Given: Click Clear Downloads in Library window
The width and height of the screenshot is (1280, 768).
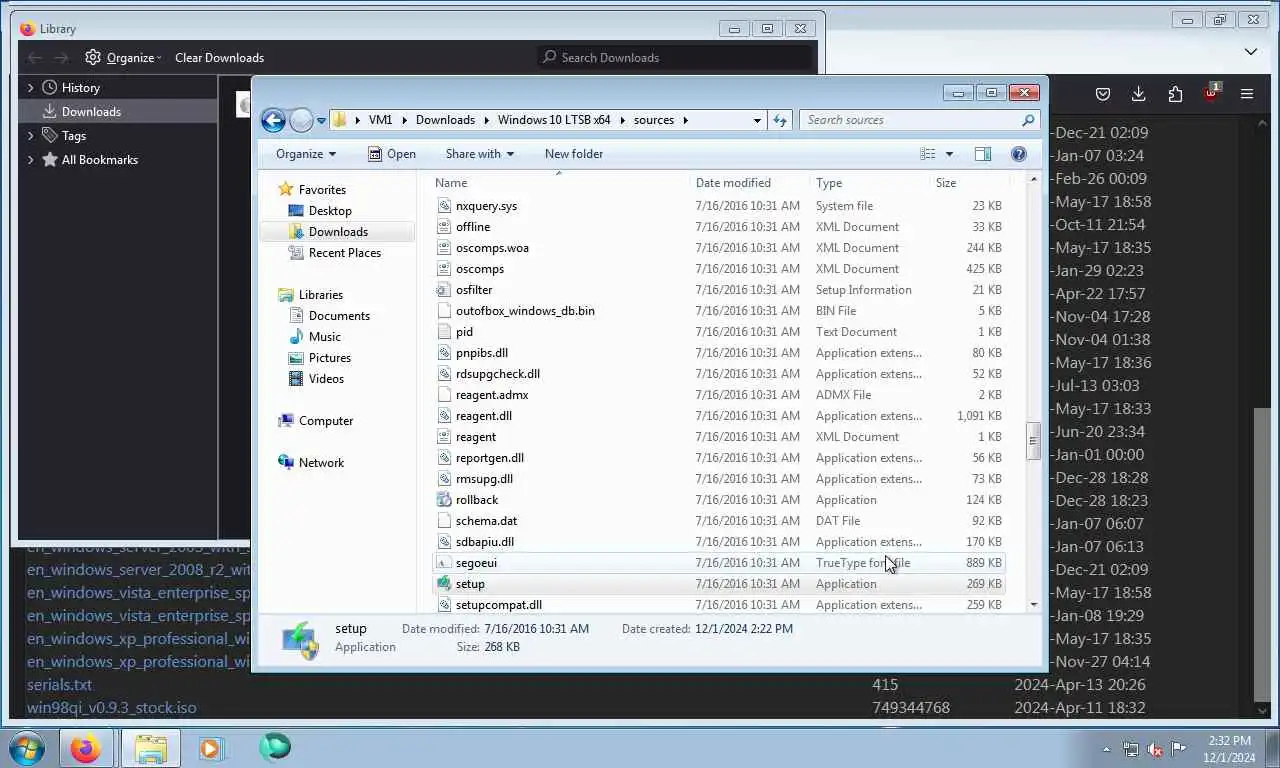Looking at the screenshot, I should (219, 58).
